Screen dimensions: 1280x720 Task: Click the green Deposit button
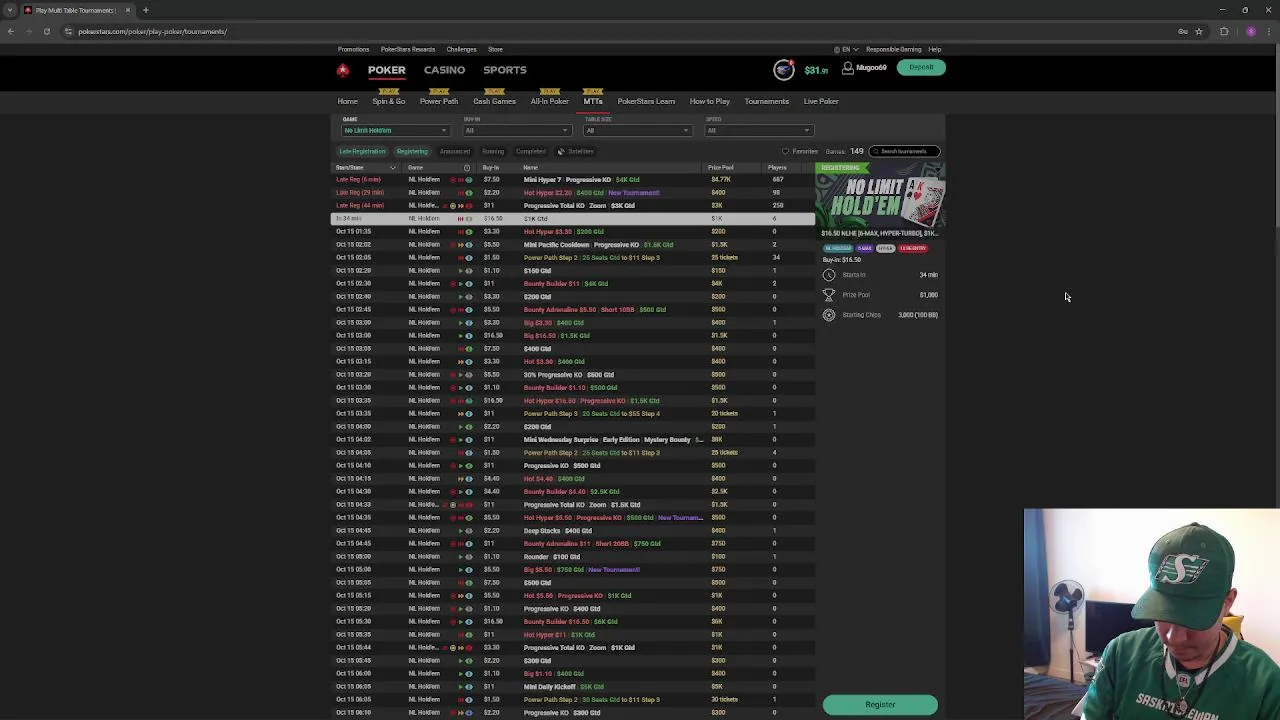[921, 68]
